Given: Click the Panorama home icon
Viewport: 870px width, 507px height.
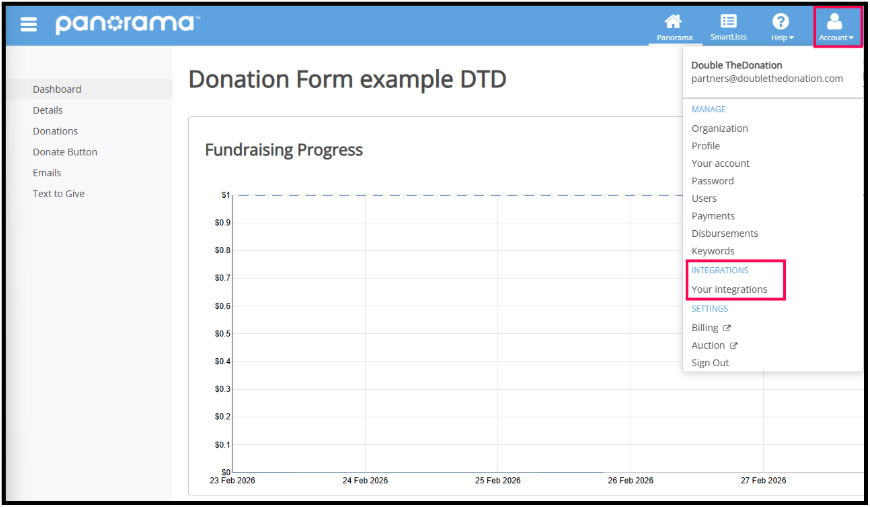Looking at the screenshot, I should tap(673, 22).
